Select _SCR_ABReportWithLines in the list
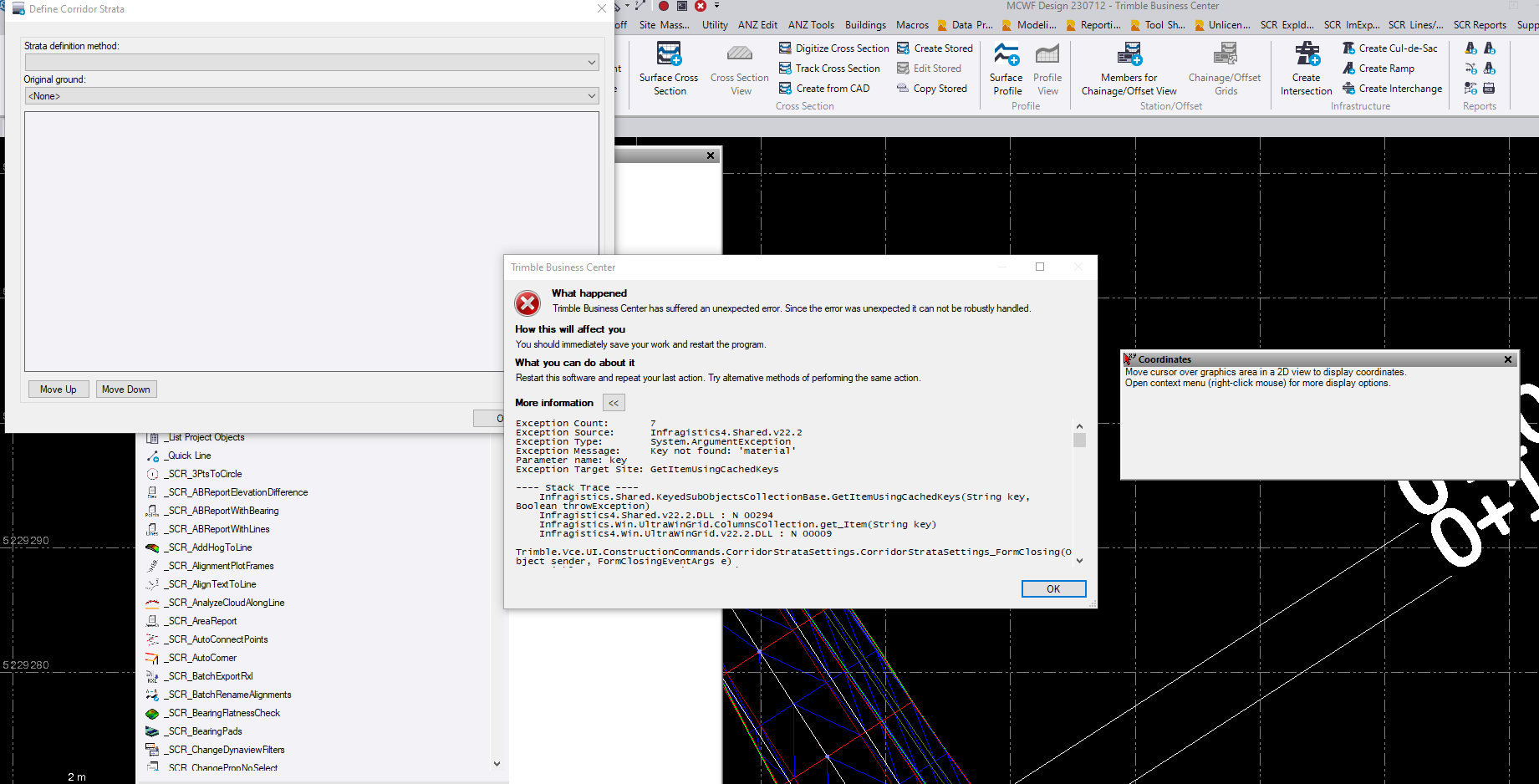1539x784 pixels. (217, 529)
